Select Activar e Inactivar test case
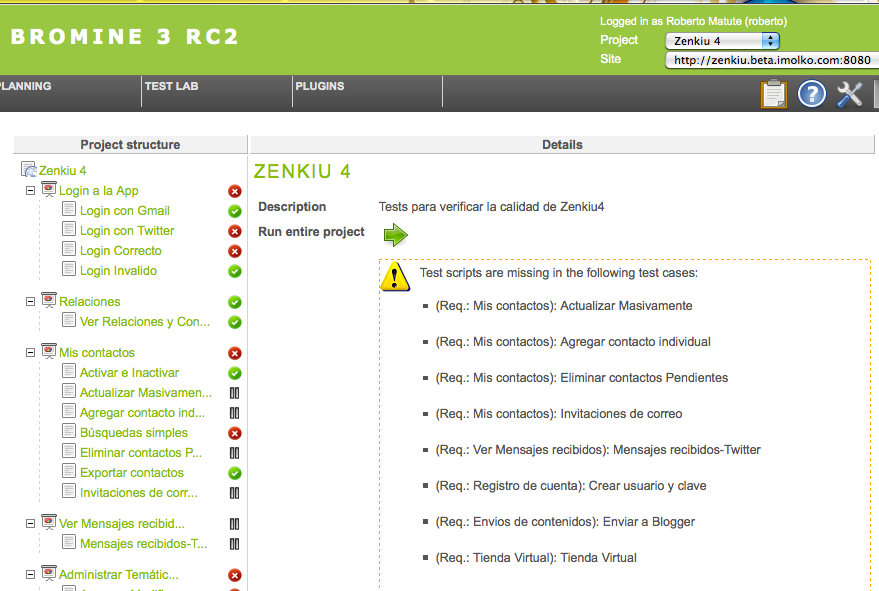Screen dimensions: 879x591 pos(129,373)
